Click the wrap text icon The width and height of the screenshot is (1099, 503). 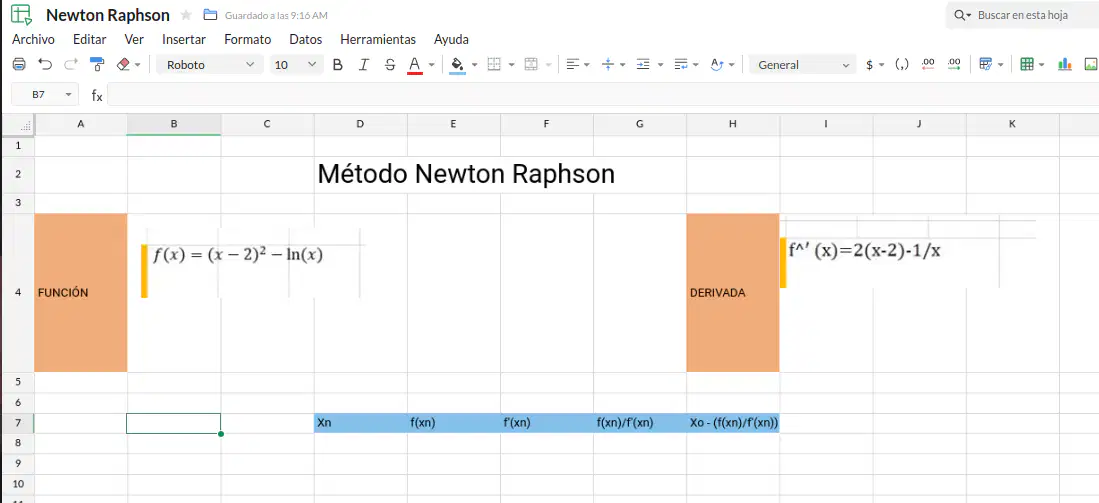(681, 64)
